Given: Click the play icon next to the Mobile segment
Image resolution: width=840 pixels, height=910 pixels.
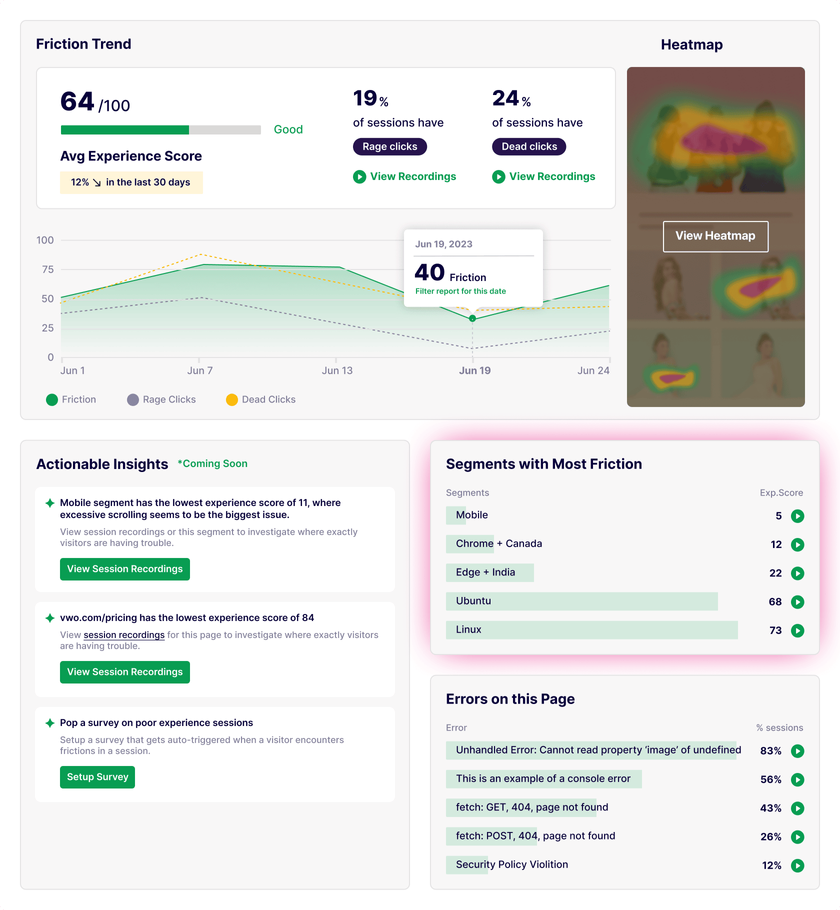Looking at the screenshot, I should [x=797, y=516].
